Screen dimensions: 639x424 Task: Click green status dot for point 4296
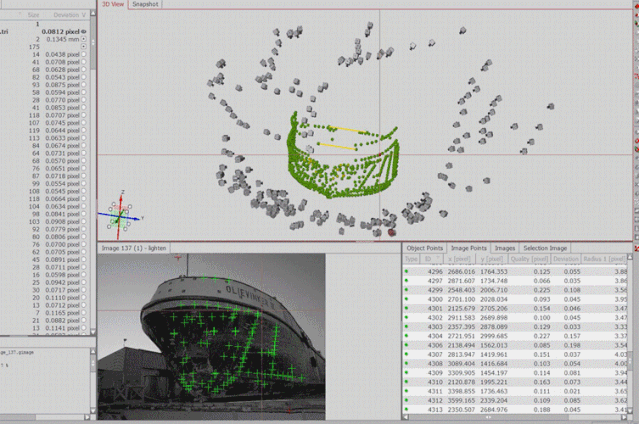coord(407,271)
